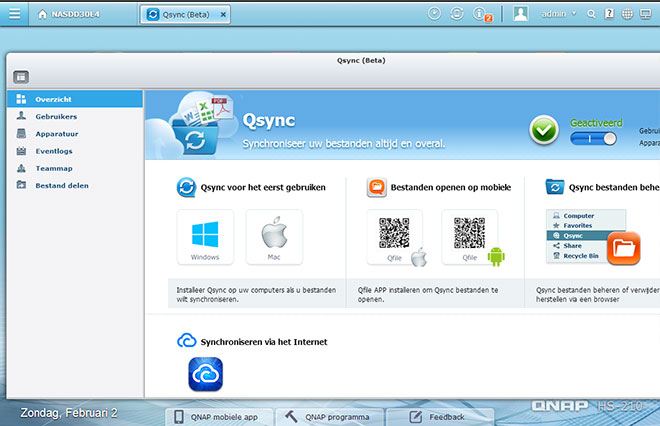660x426 pixels.
Task: Open the myQNAPcloud app icon
Action: pos(205,374)
